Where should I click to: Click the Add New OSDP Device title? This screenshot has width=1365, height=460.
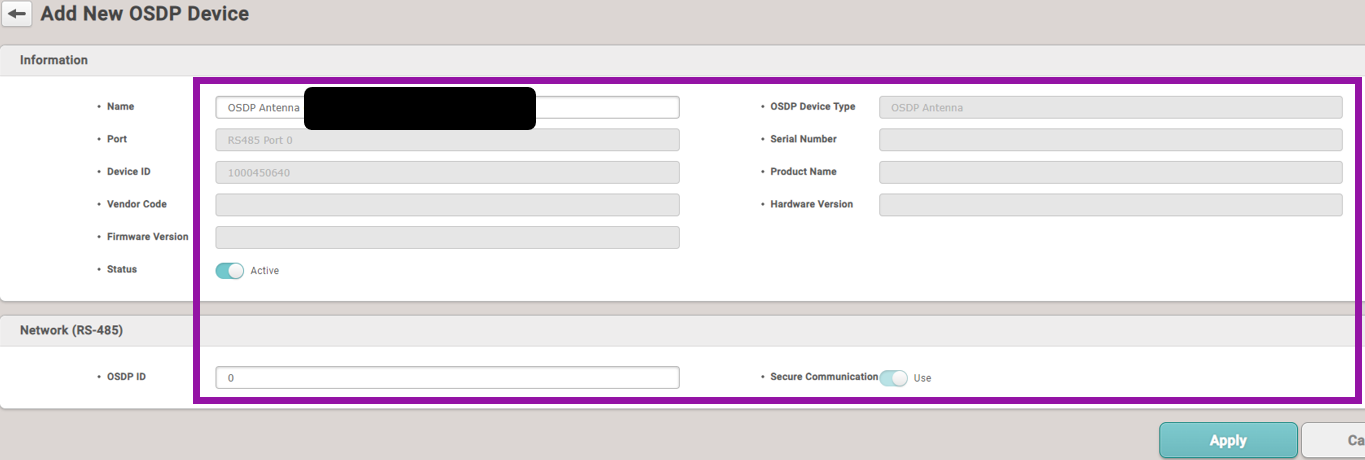(144, 14)
